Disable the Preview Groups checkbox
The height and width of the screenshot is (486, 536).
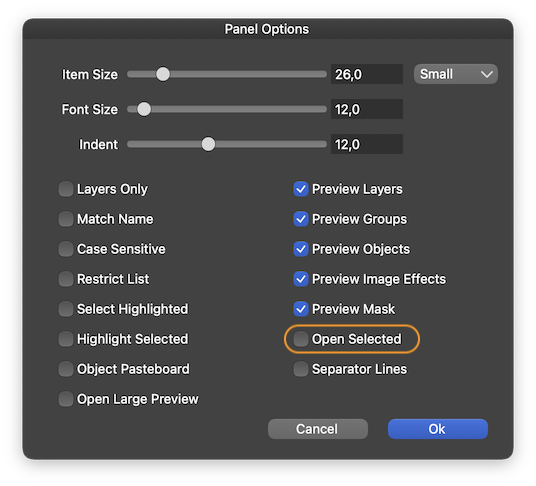point(301,219)
